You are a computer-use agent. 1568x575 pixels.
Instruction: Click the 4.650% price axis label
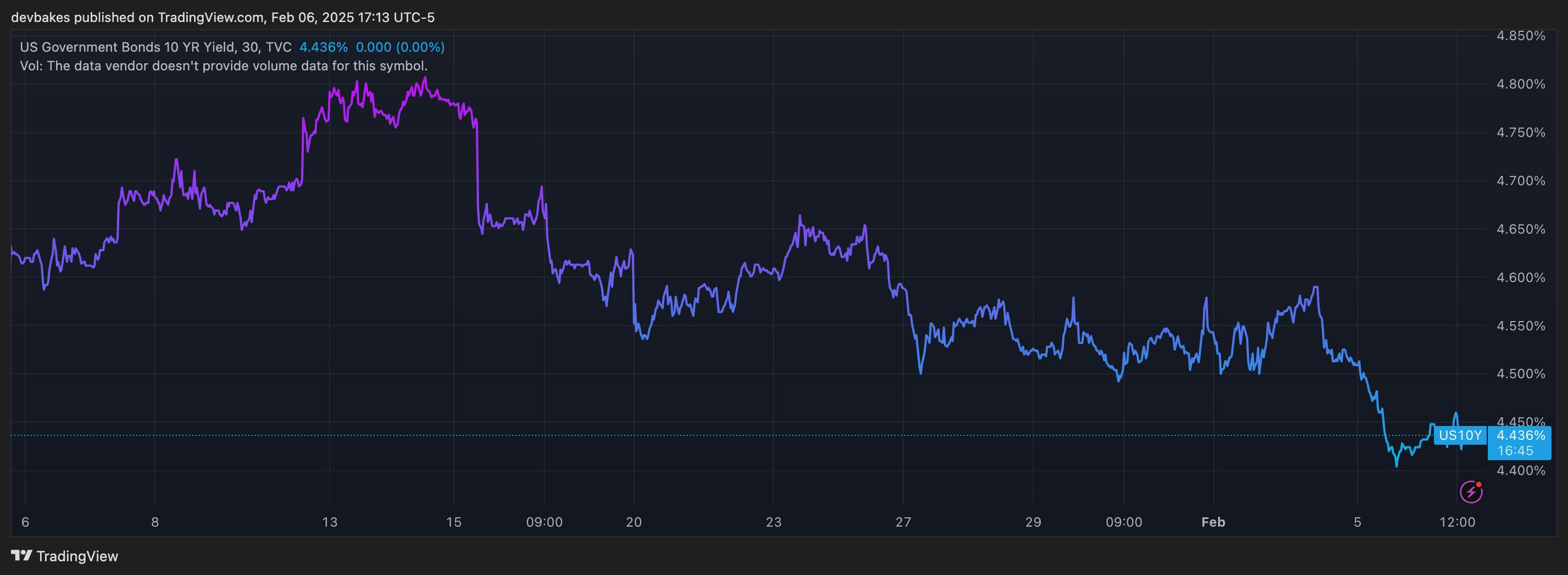point(1521,230)
